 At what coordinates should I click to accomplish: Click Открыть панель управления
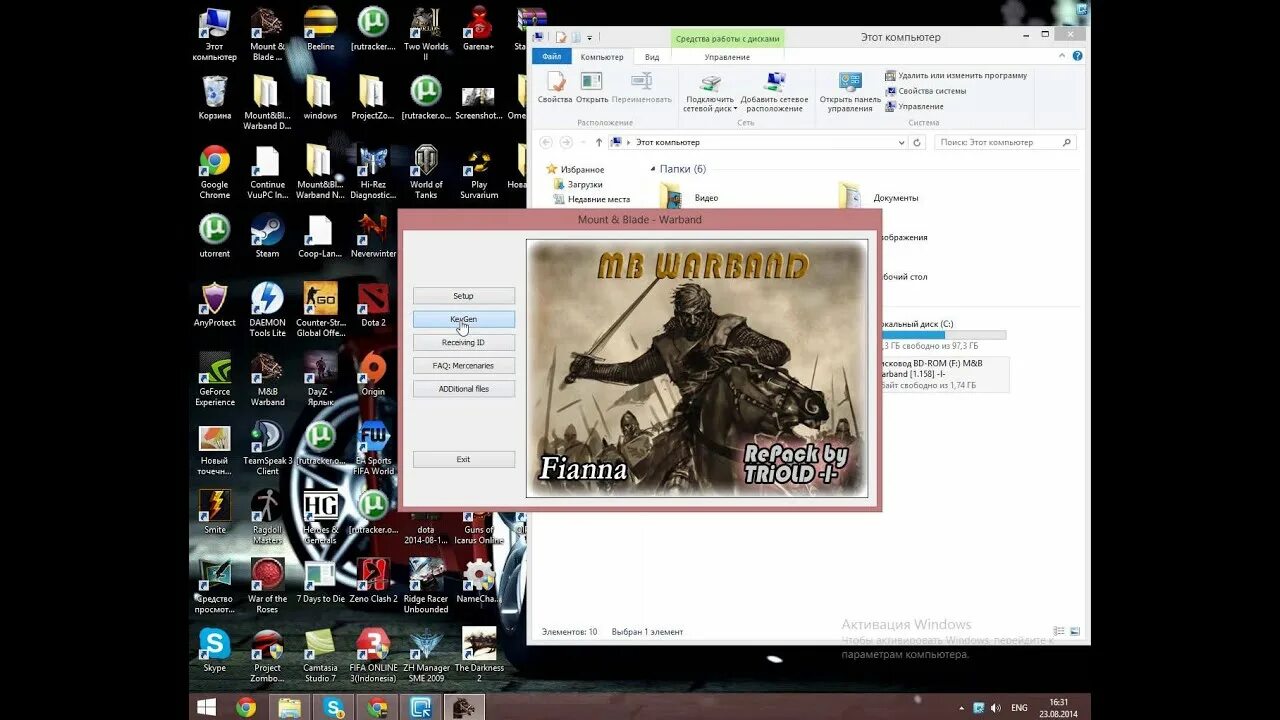point(850,93)
